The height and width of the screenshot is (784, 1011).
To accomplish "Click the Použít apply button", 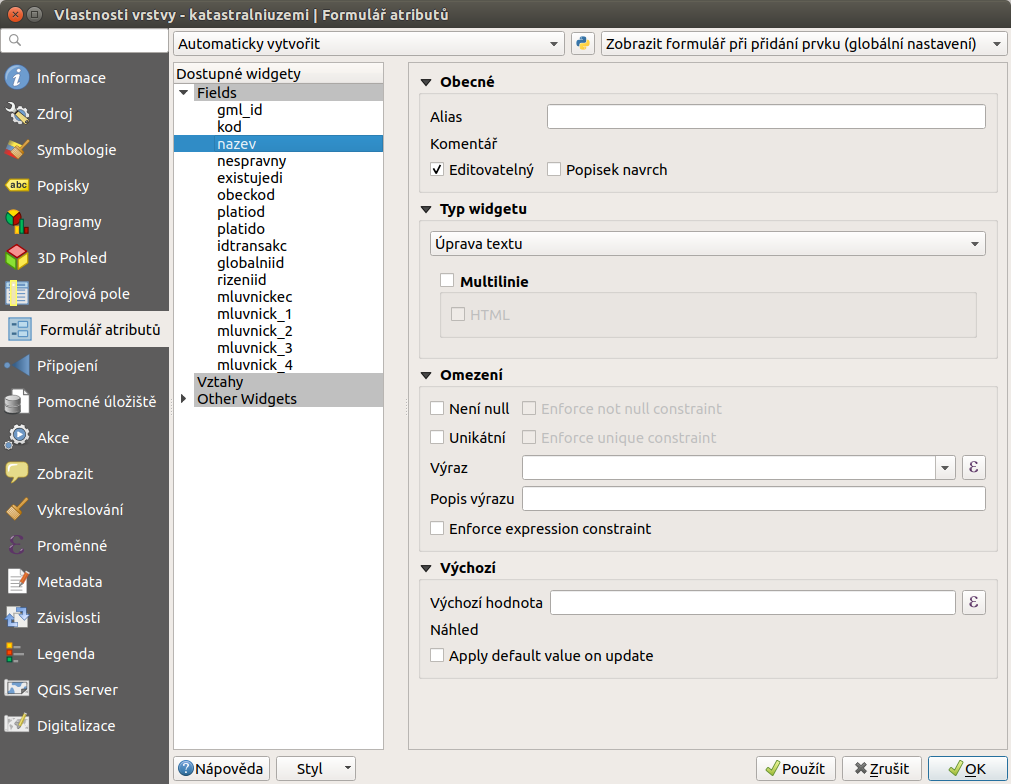I will [x=796, y=769].
